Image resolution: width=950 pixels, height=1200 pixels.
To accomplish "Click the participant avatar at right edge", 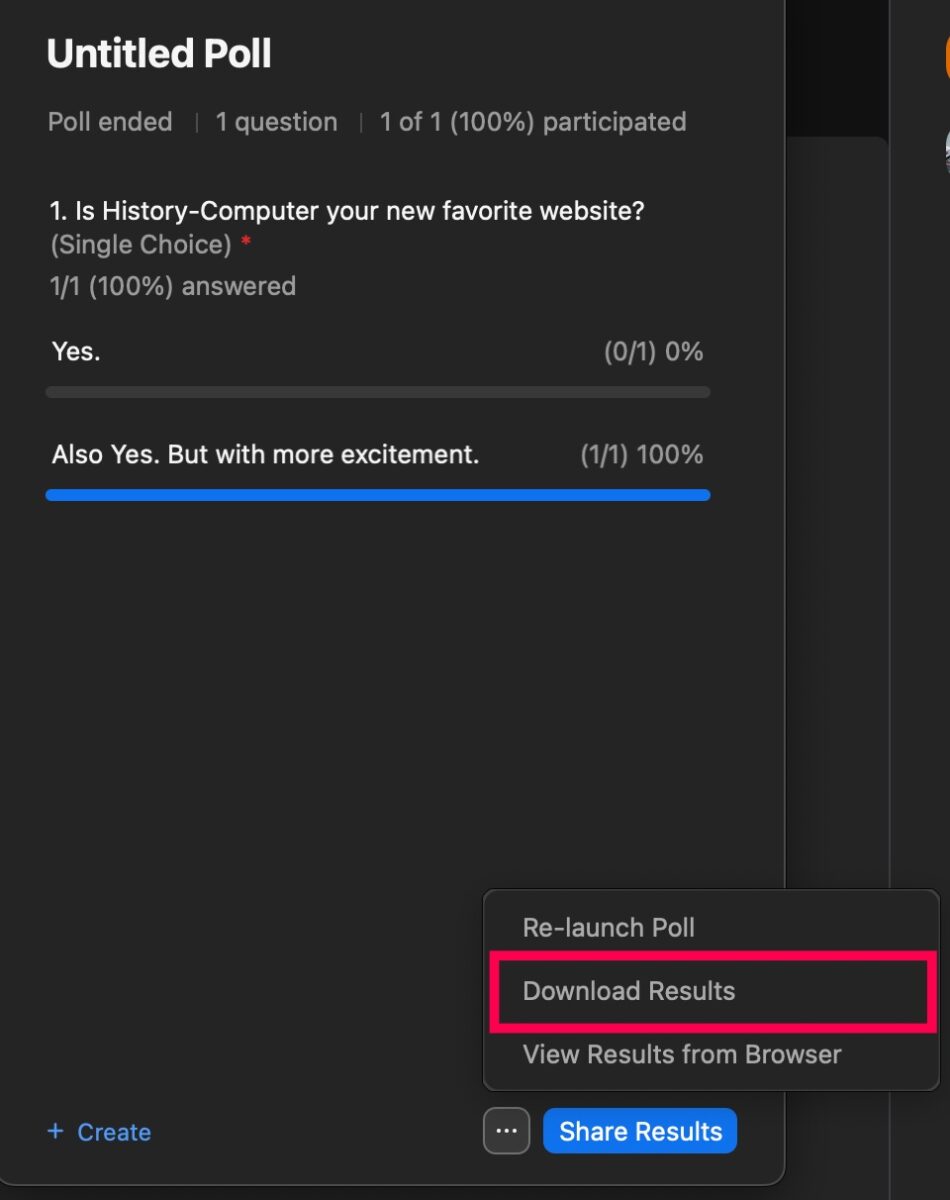I will point(946,150).
